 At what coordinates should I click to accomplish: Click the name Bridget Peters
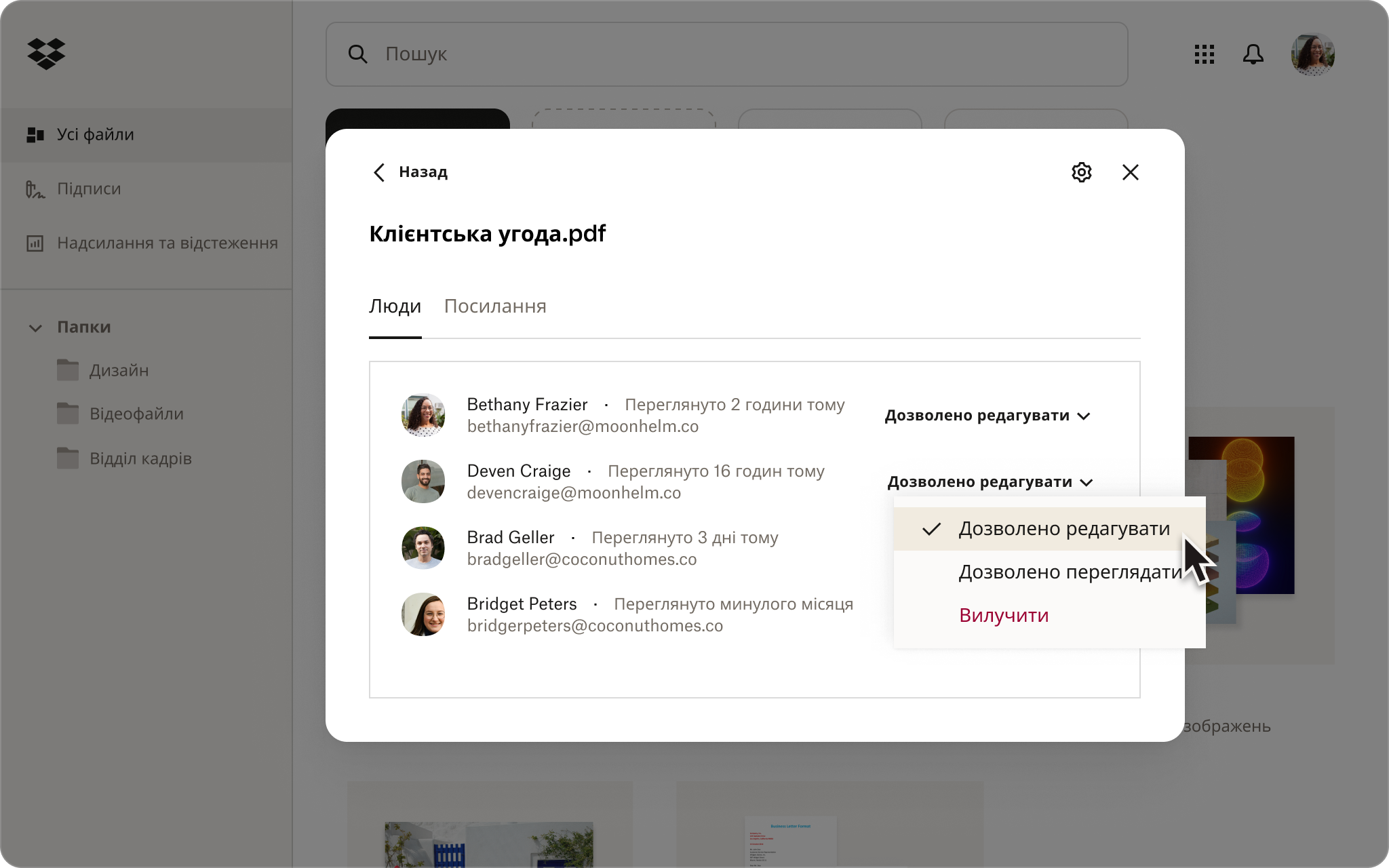pyautogui.click(x=522, y=604)
